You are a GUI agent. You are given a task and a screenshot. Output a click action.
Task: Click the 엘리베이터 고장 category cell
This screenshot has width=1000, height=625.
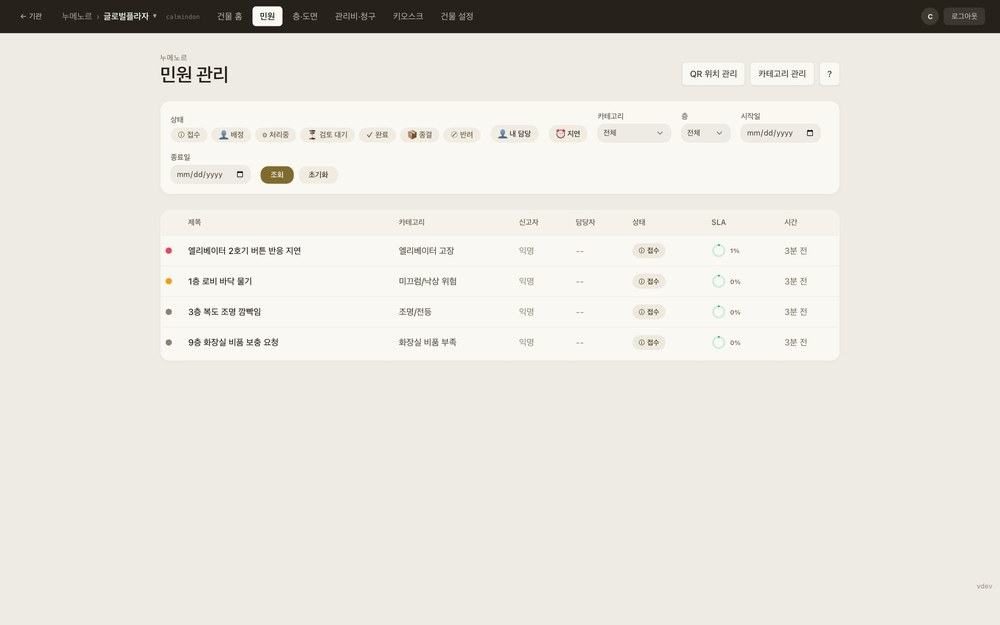pyautogui.click(x=426, y=251)
